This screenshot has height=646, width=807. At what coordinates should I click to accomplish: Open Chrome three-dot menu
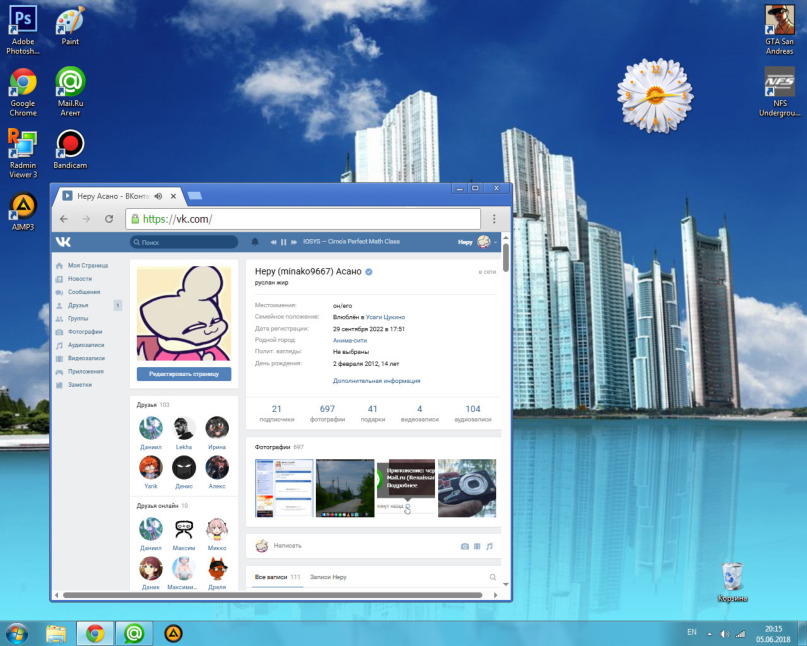[x=494, y=219]
